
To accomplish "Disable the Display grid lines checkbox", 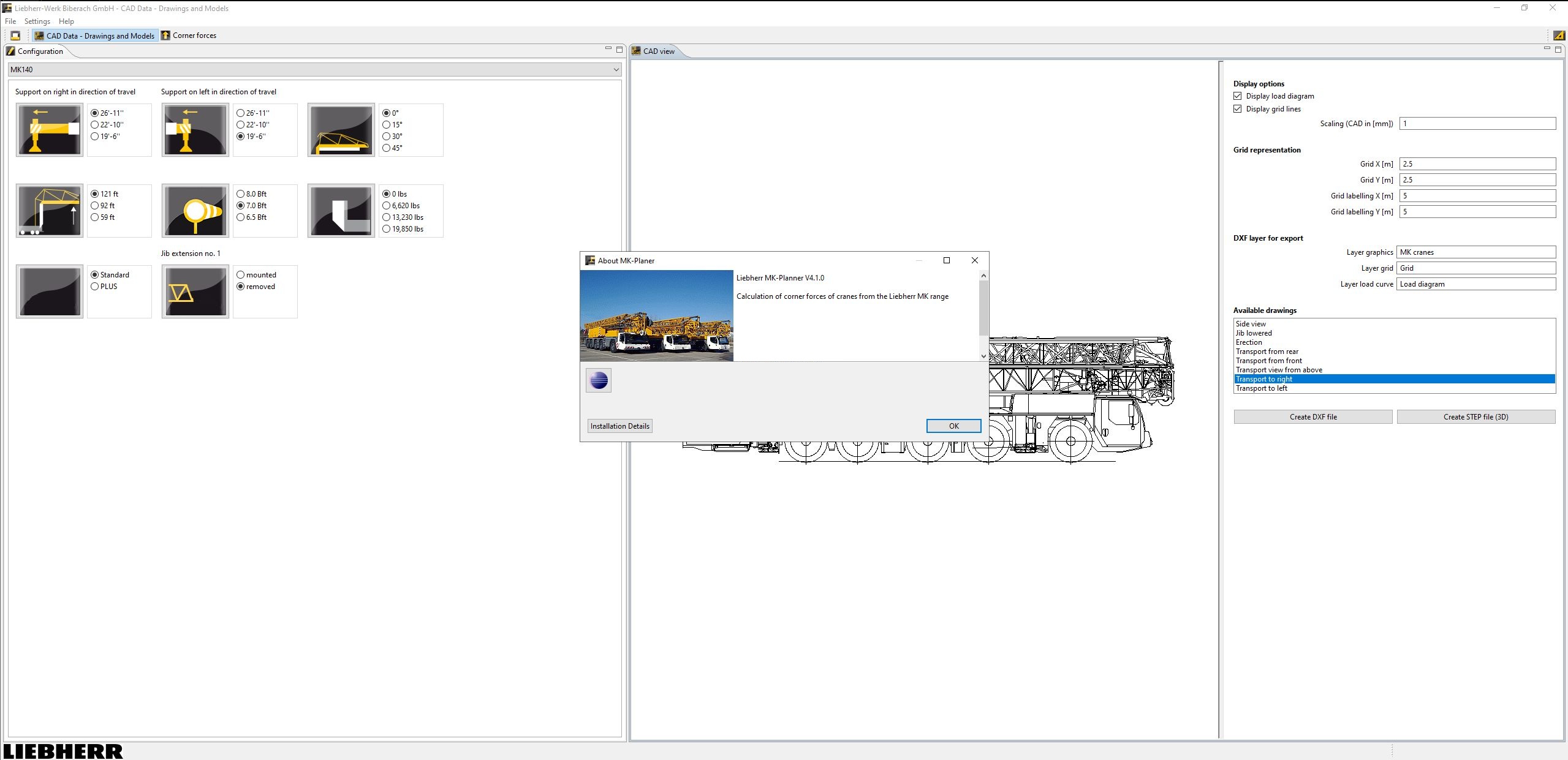I will click(1238, 108).
